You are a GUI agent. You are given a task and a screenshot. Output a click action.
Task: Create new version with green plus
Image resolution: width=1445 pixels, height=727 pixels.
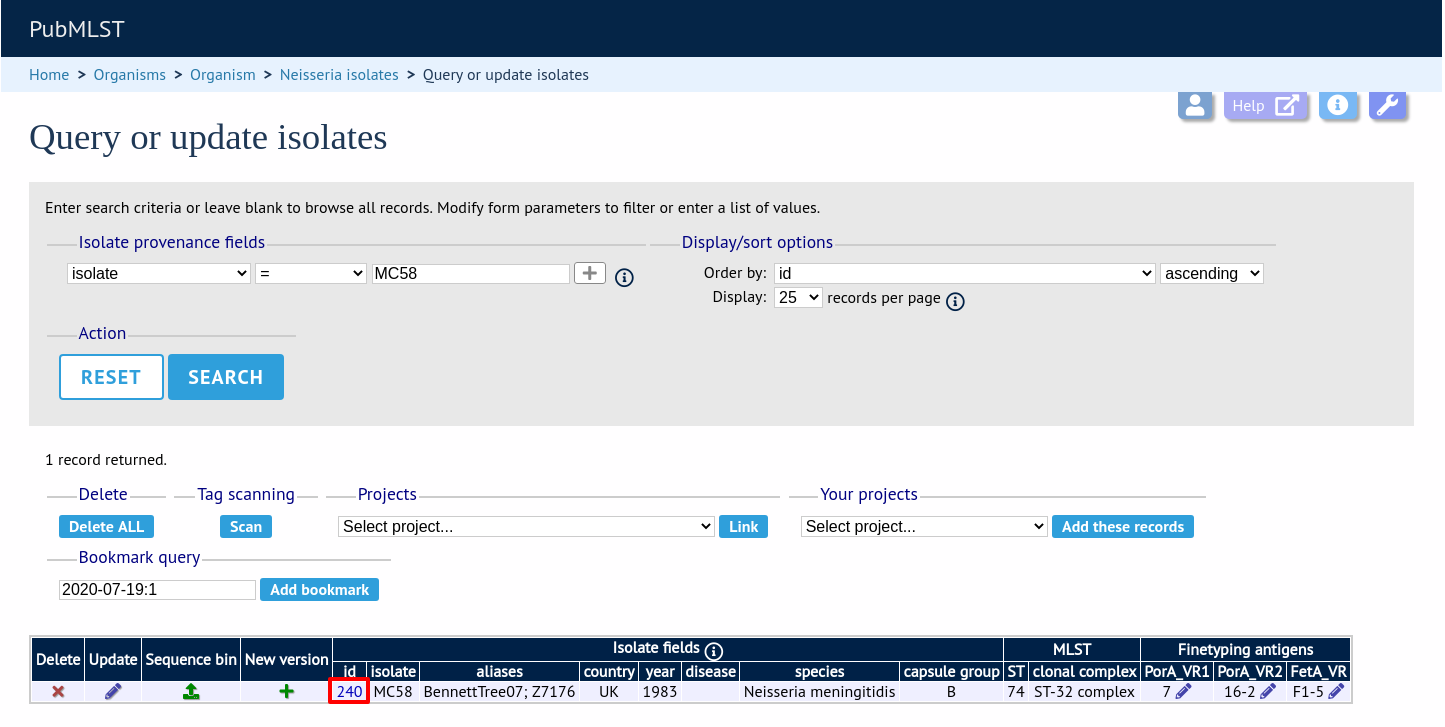(x=287, y=691)
